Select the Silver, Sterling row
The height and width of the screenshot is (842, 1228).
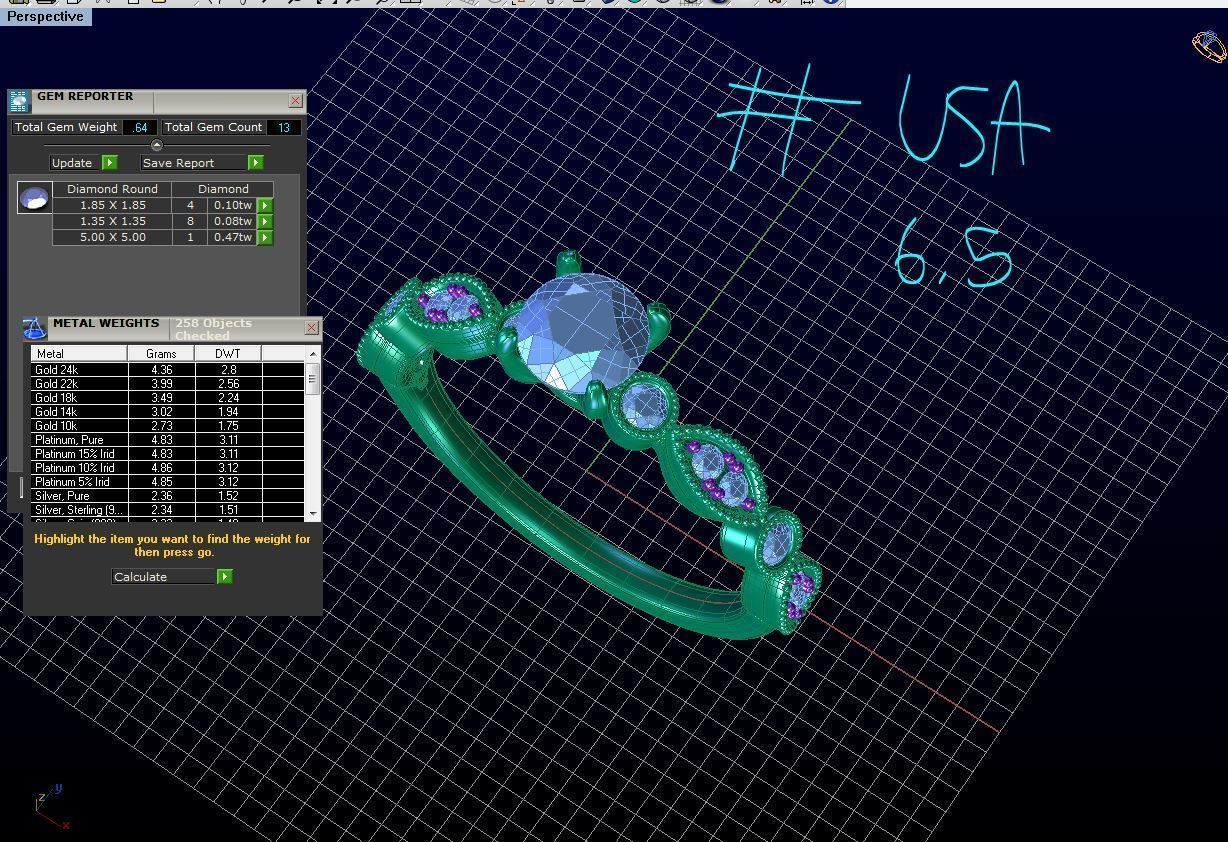tap(167, 510)
